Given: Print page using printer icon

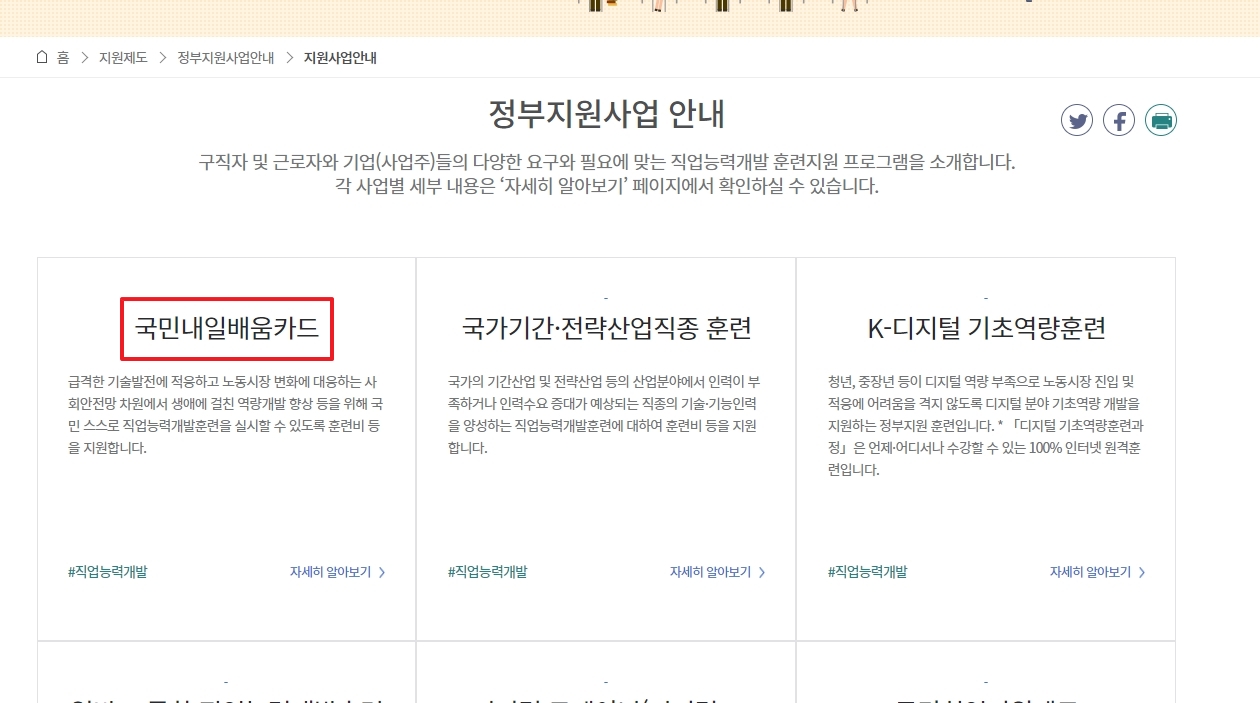Looking at the screenshot, I should pyautogui.click(x=1161, y=121).
